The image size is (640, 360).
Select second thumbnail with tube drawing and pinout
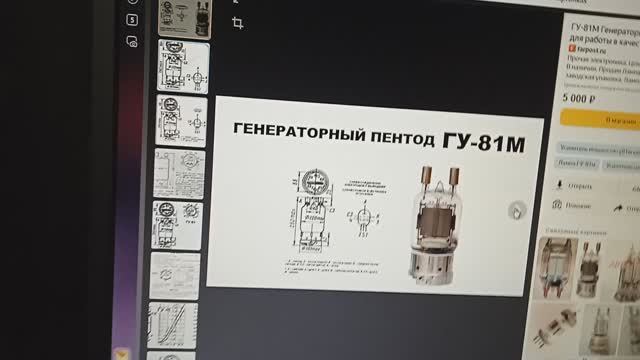coord(183,67)
